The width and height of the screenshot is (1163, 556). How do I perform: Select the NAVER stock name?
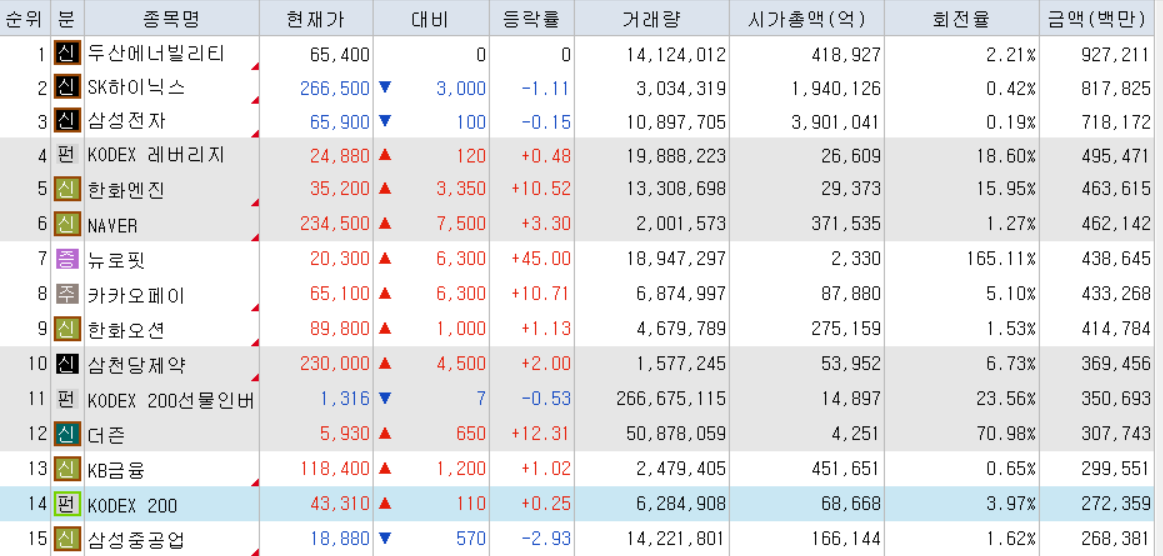click(113, 225)
